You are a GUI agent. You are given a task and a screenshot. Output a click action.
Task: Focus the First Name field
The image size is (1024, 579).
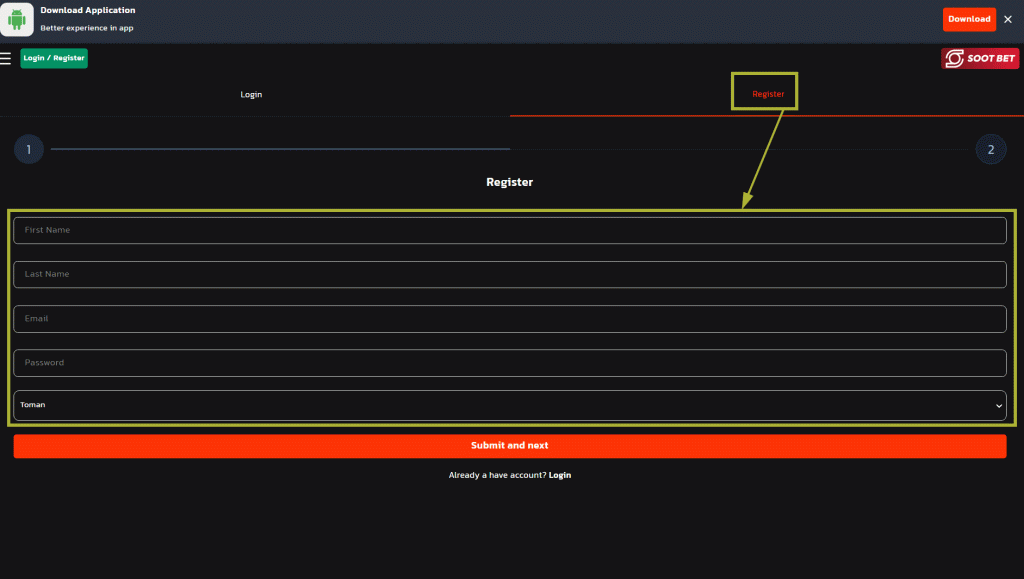click(x=509, y=230)
